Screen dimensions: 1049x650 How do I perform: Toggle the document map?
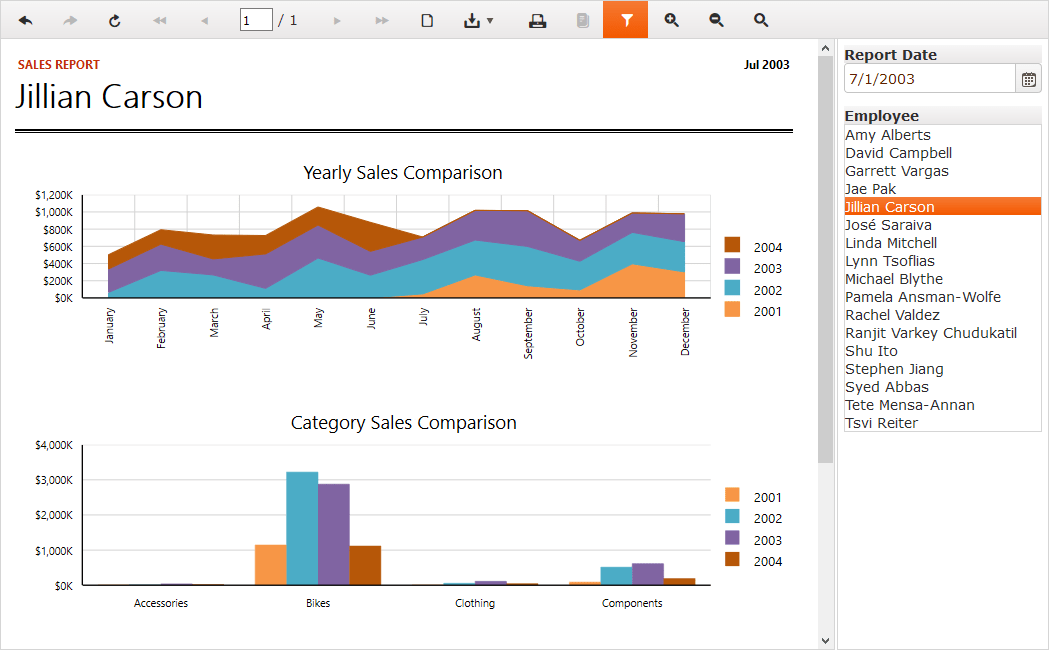[x=583, y=20]
